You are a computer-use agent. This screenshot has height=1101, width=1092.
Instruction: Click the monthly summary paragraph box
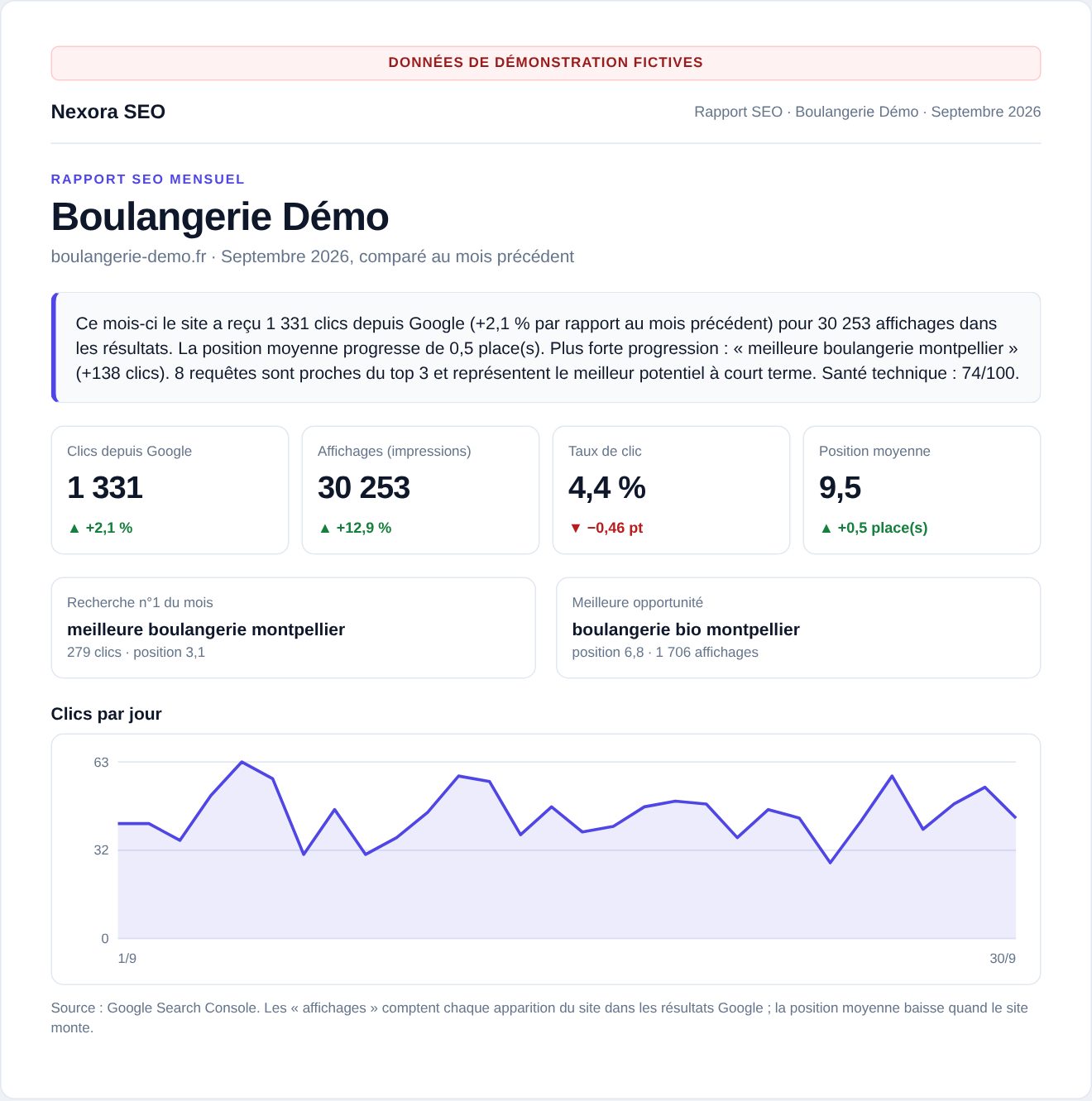546,347
